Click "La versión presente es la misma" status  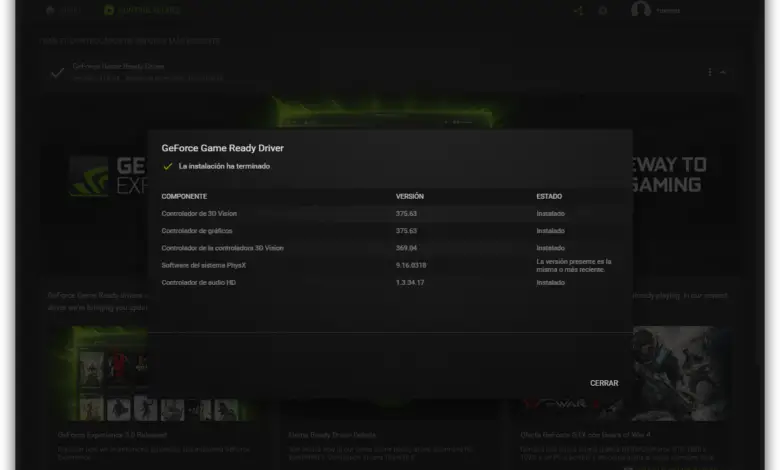(x=574, y=266)
